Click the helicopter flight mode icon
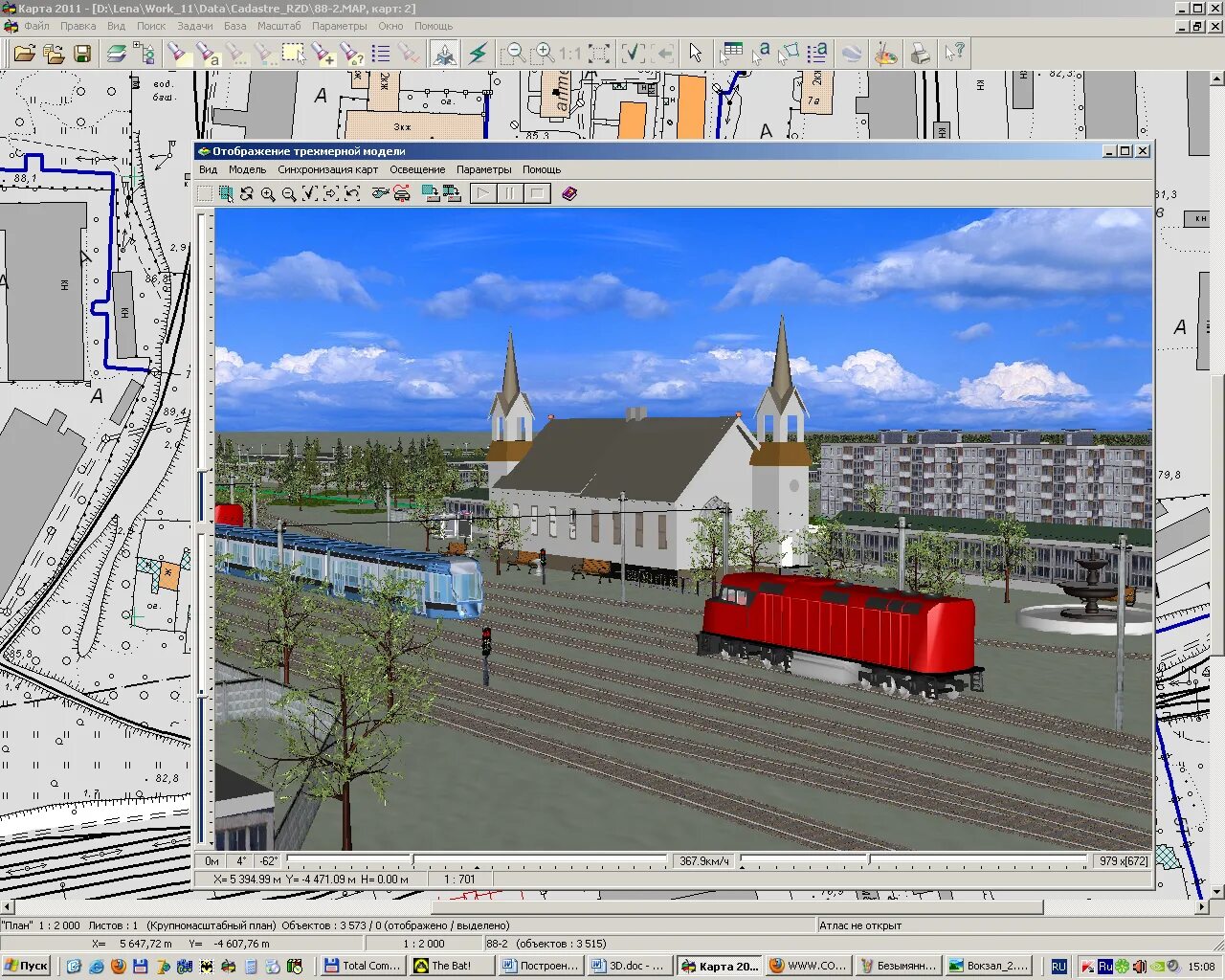Screen dimensions: 1225x980 point(380,194)
